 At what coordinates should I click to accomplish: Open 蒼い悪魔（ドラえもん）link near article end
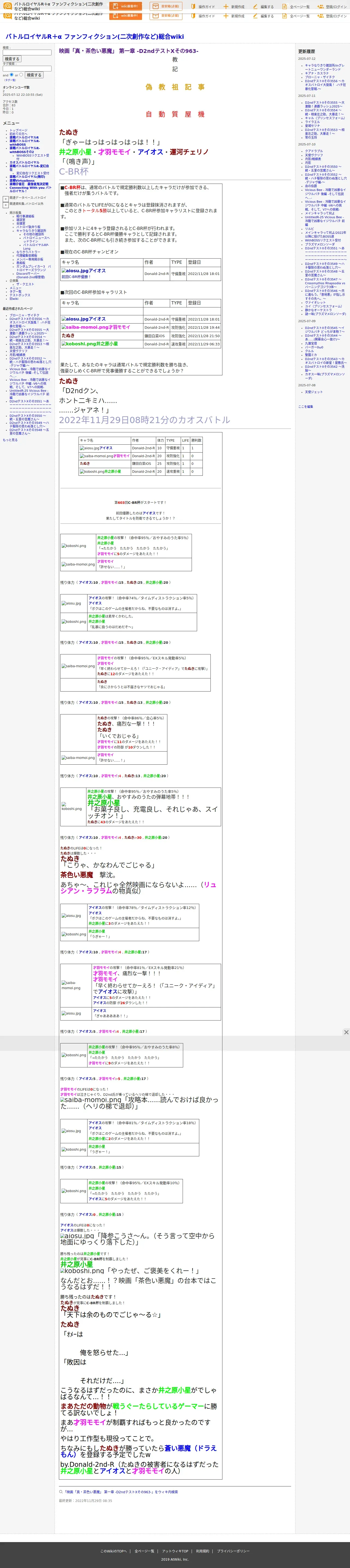point(138,1452)
